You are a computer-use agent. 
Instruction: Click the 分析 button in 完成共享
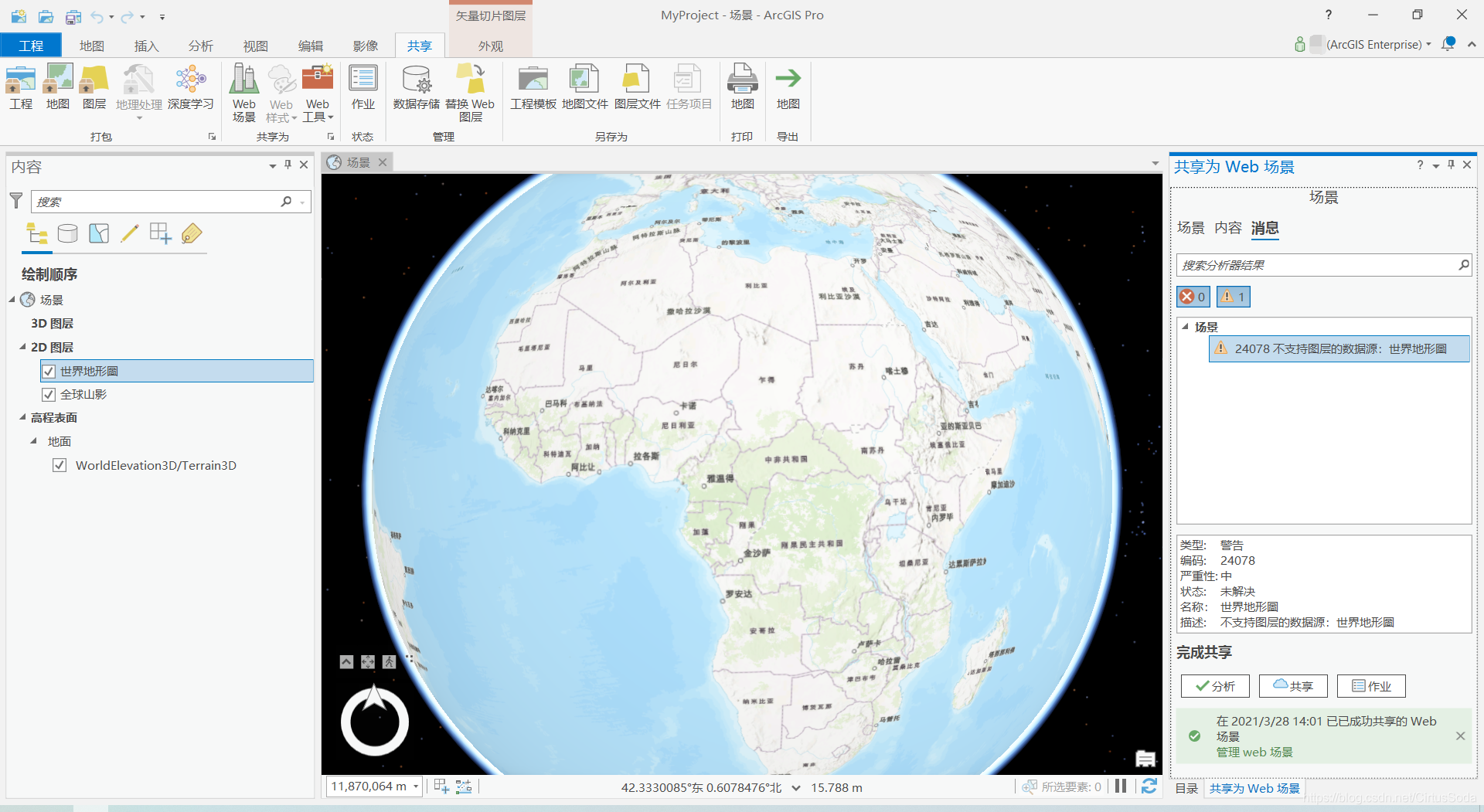1216,686
